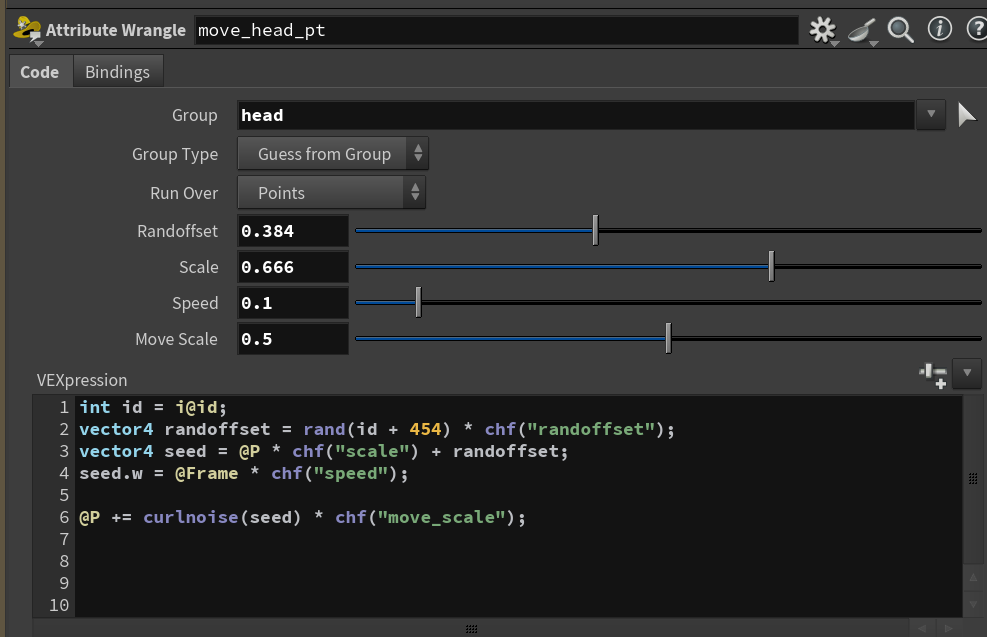Click the group selection arrow icon
The width and height of the screenshot is (987, 637).
(x=966, y=115)
